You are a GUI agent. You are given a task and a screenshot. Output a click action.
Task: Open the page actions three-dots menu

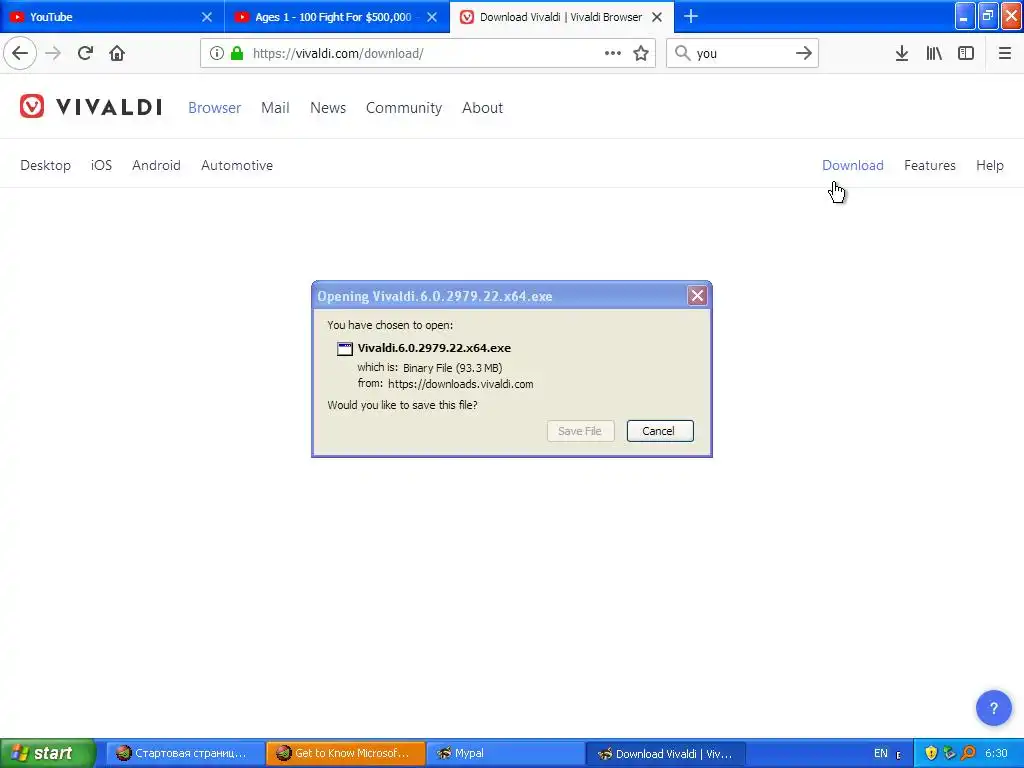pyautogui.click(x=613, y=53)
